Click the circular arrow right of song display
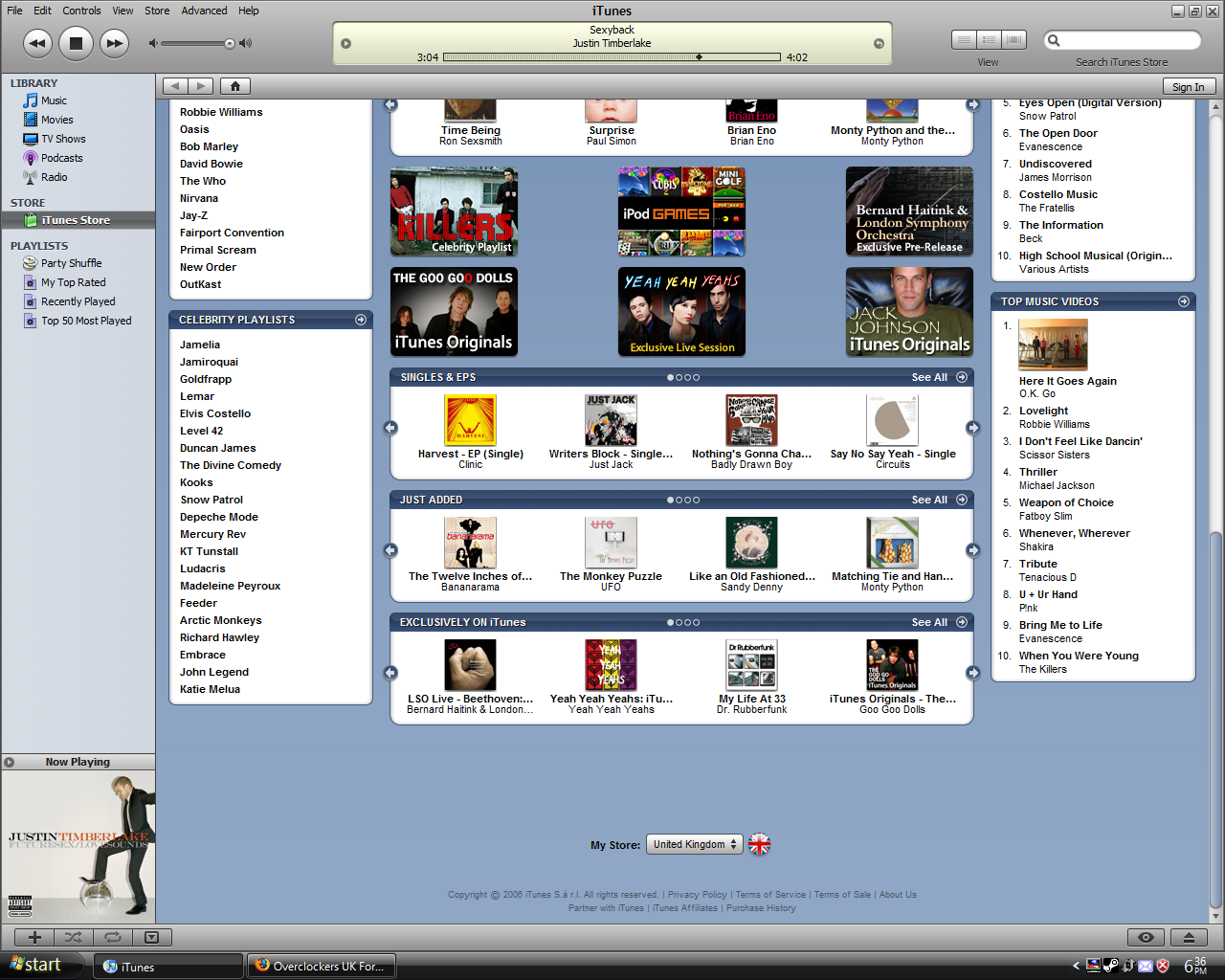Screen dimensions: 1225x980 879,44
